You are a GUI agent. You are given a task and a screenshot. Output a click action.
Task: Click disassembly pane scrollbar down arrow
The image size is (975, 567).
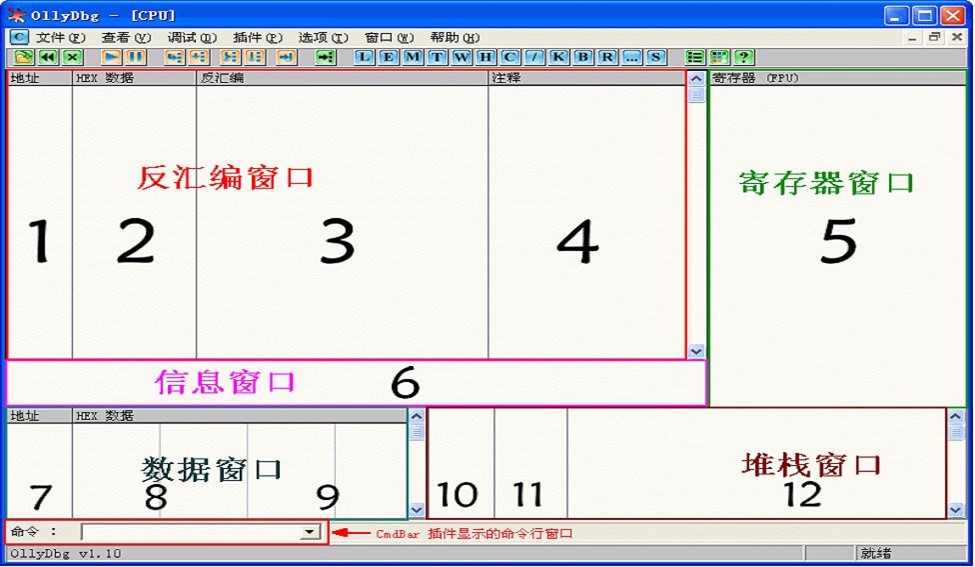(696, 351)
